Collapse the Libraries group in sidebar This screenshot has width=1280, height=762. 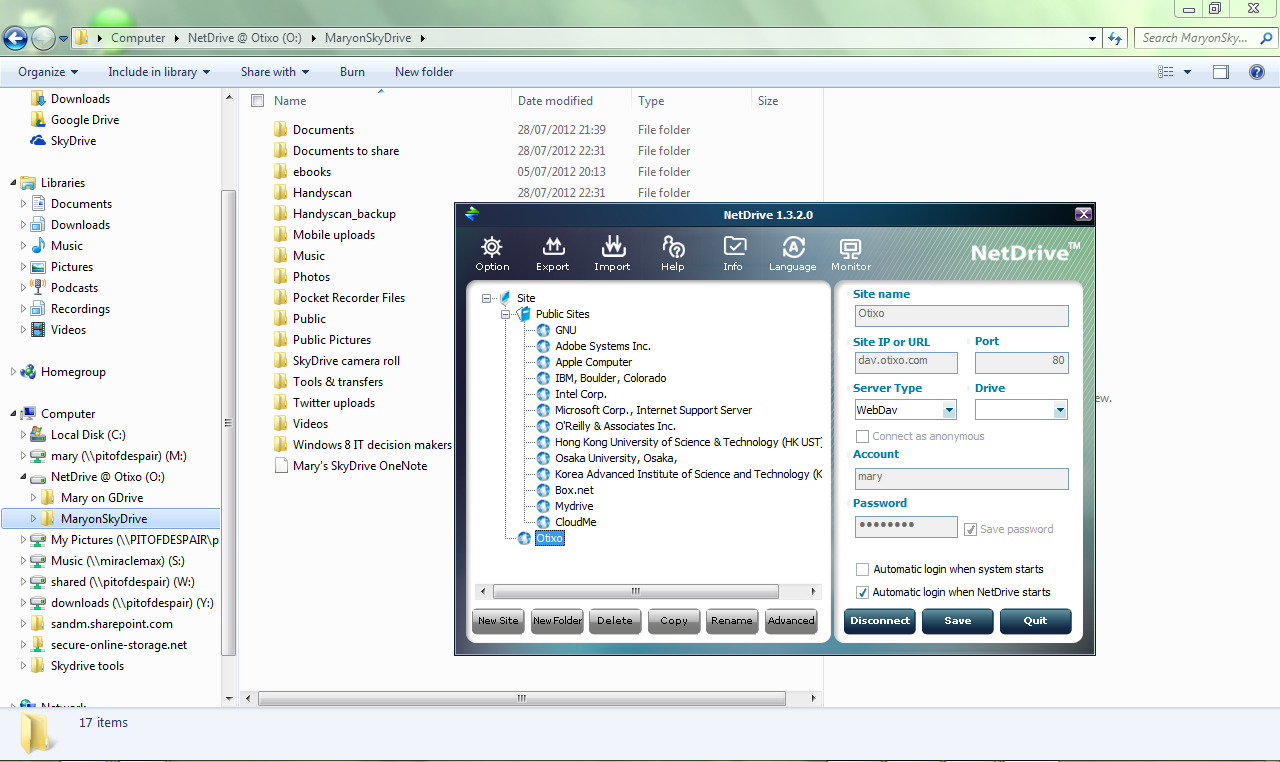15,183
